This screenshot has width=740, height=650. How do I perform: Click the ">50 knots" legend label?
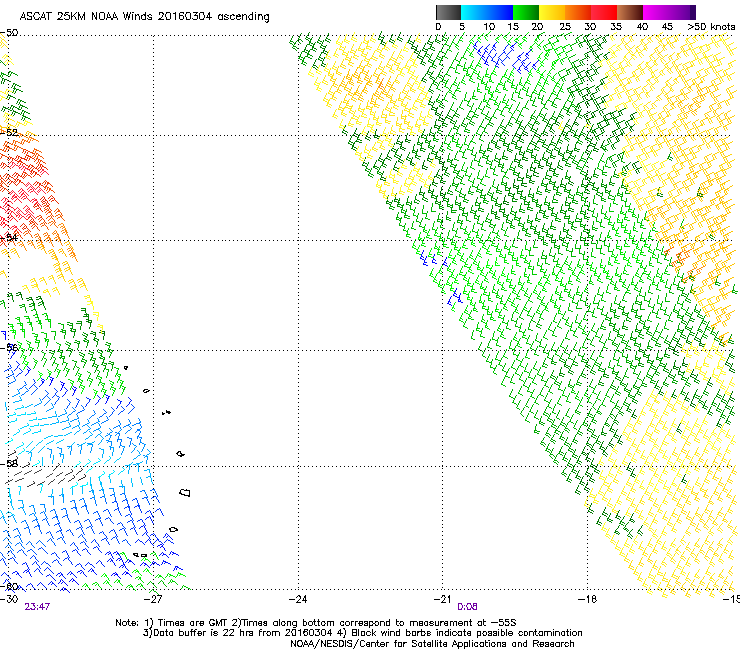[x=711, y=27]
